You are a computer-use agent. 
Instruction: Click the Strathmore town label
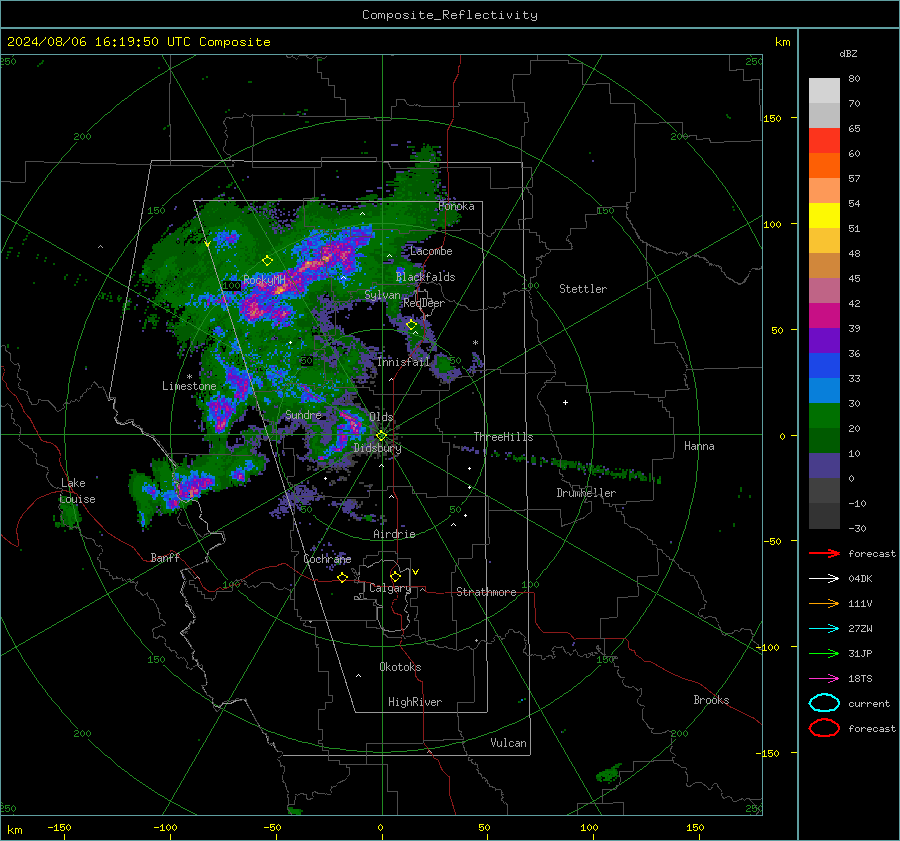[x=486, y=592]
